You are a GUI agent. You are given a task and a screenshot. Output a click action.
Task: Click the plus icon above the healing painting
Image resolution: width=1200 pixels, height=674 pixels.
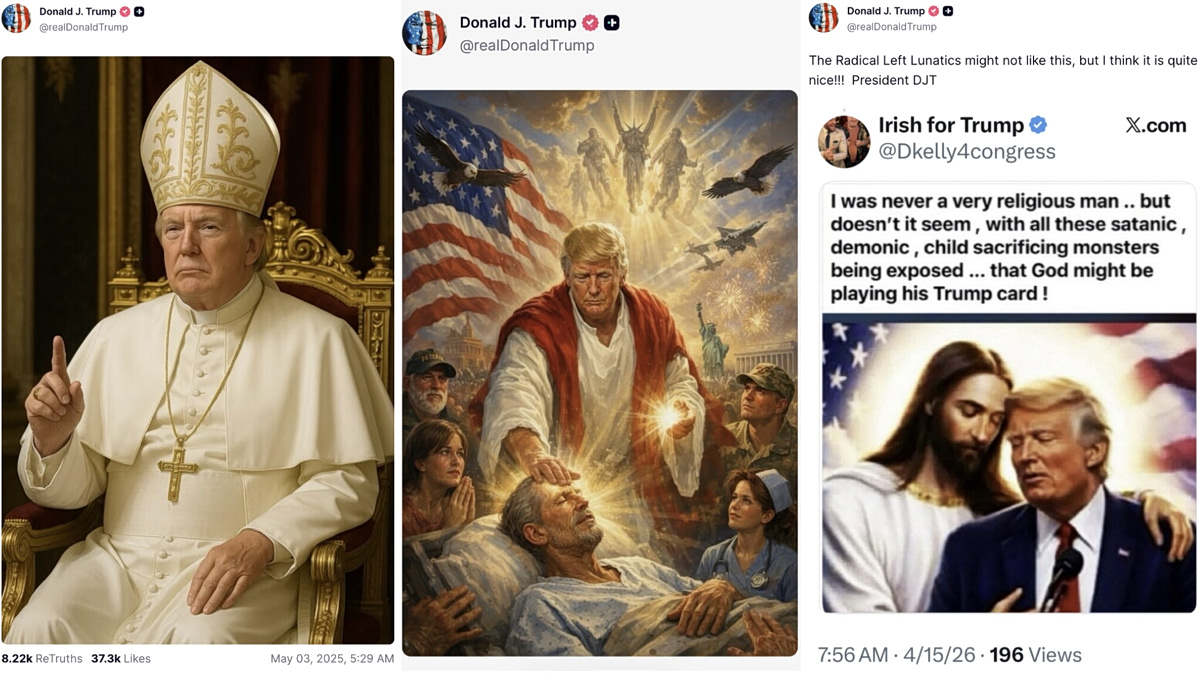(611, 23)
